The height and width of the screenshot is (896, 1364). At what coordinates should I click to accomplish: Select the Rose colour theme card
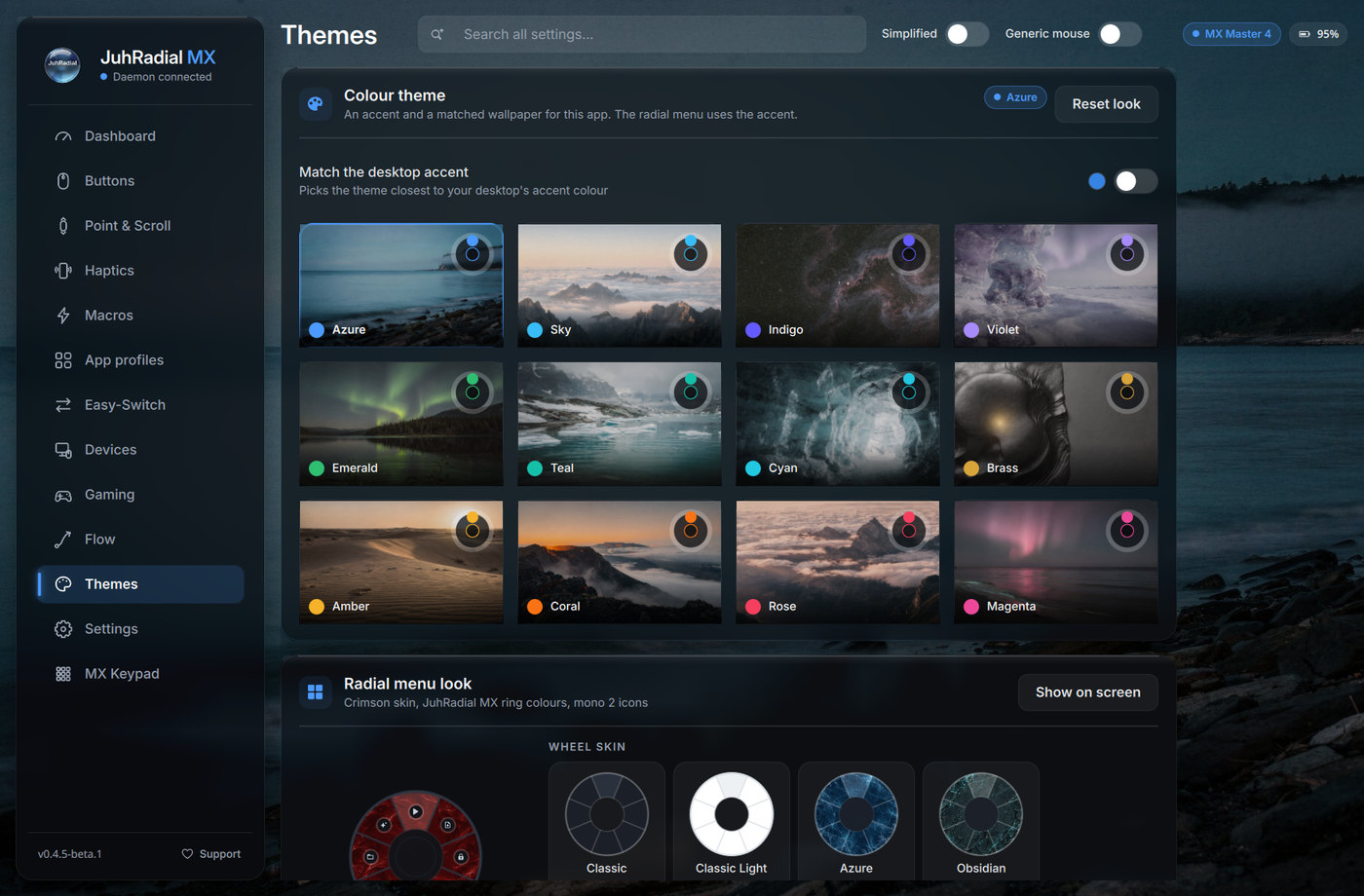pyautogui.click(x=838, y=562)
